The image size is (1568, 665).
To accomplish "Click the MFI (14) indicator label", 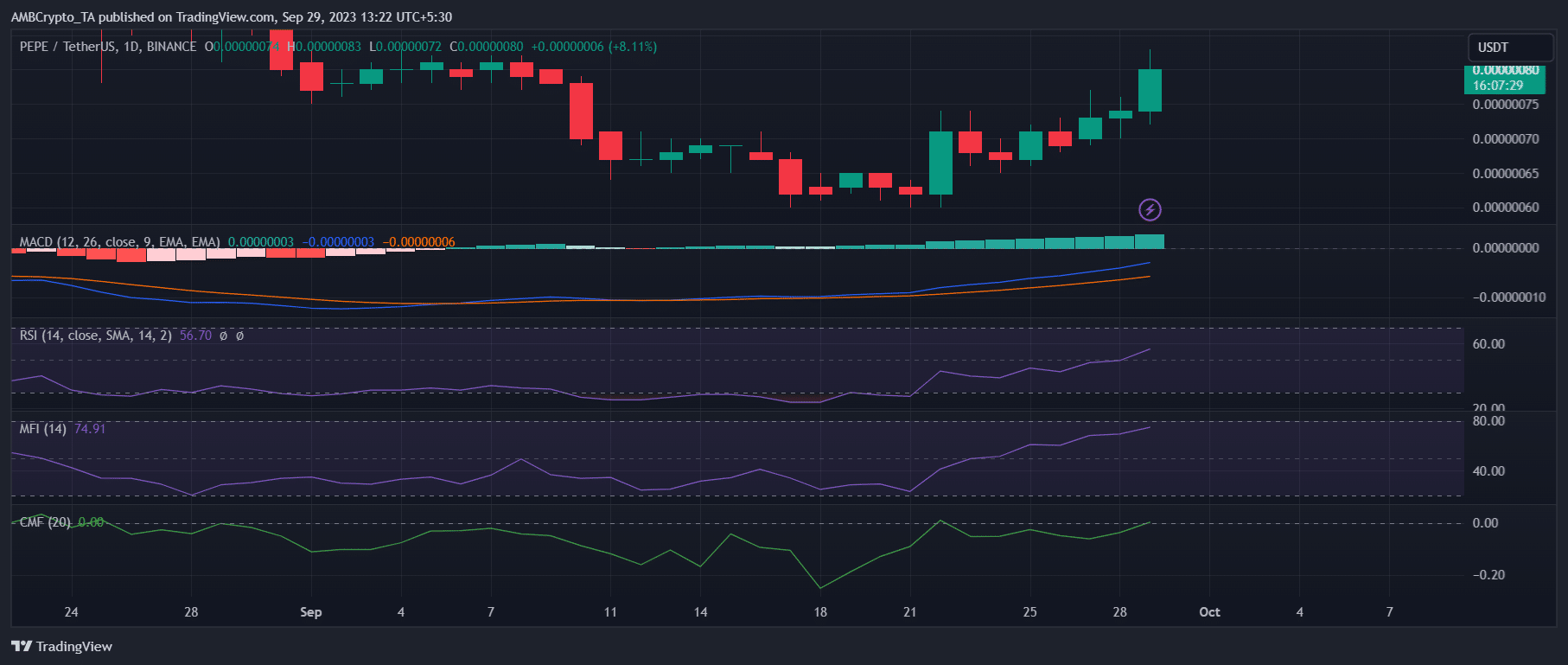I will [x=43, y=429].
